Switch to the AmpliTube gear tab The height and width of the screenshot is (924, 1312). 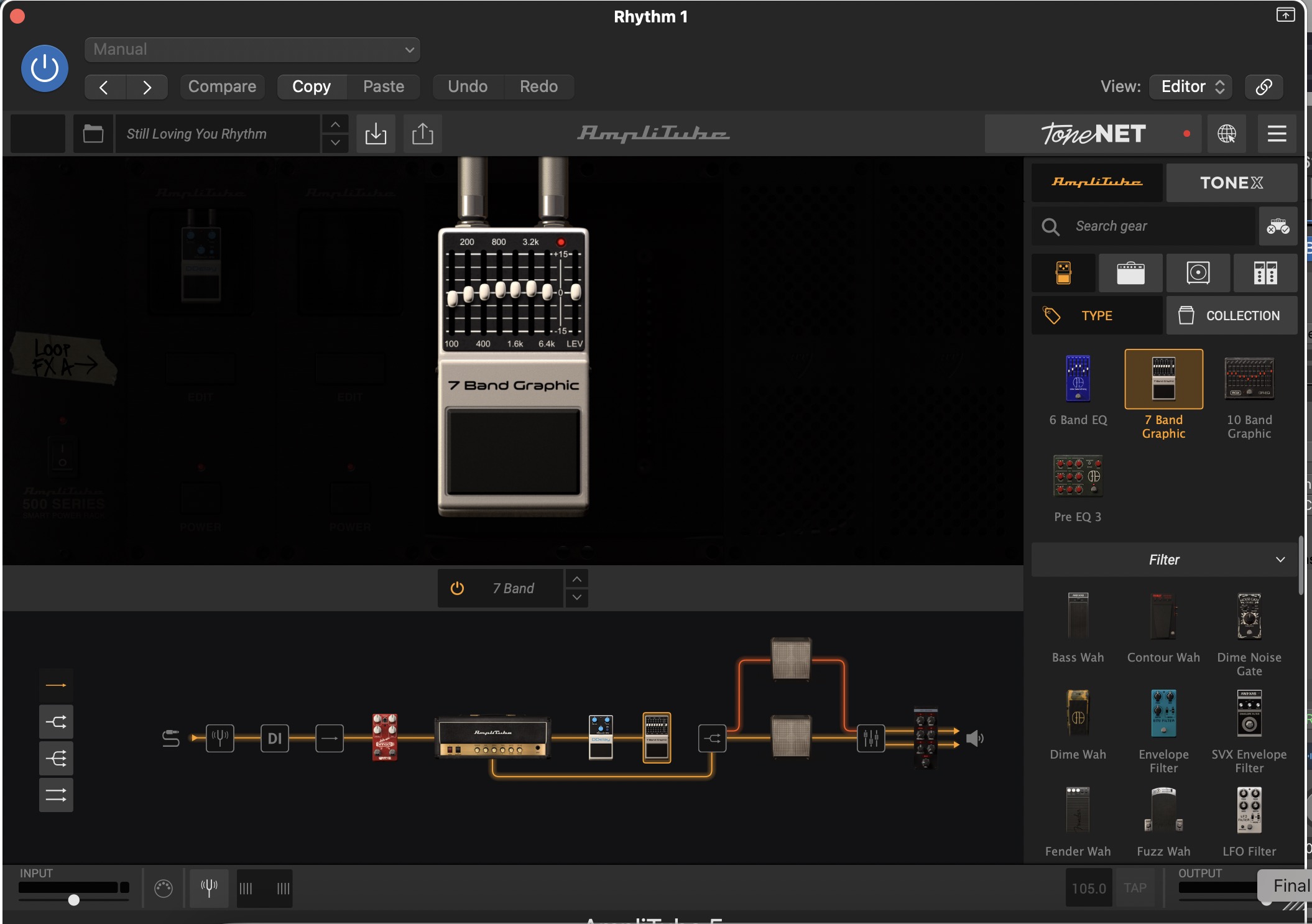[x=1097, y=183]
